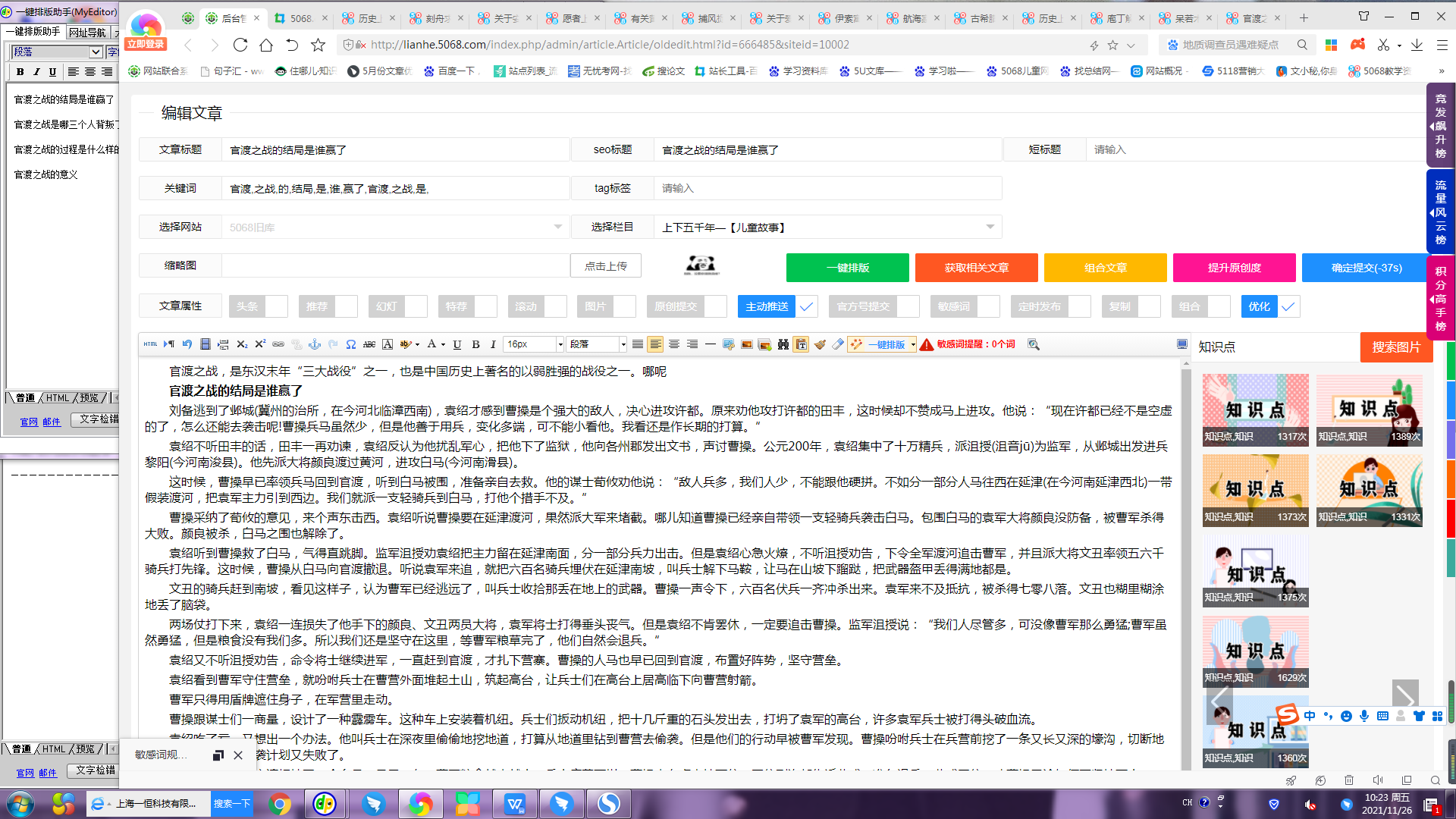Click the browser home icon
The width and height of the screenshot is (1456, 819).
click(266, 45)
